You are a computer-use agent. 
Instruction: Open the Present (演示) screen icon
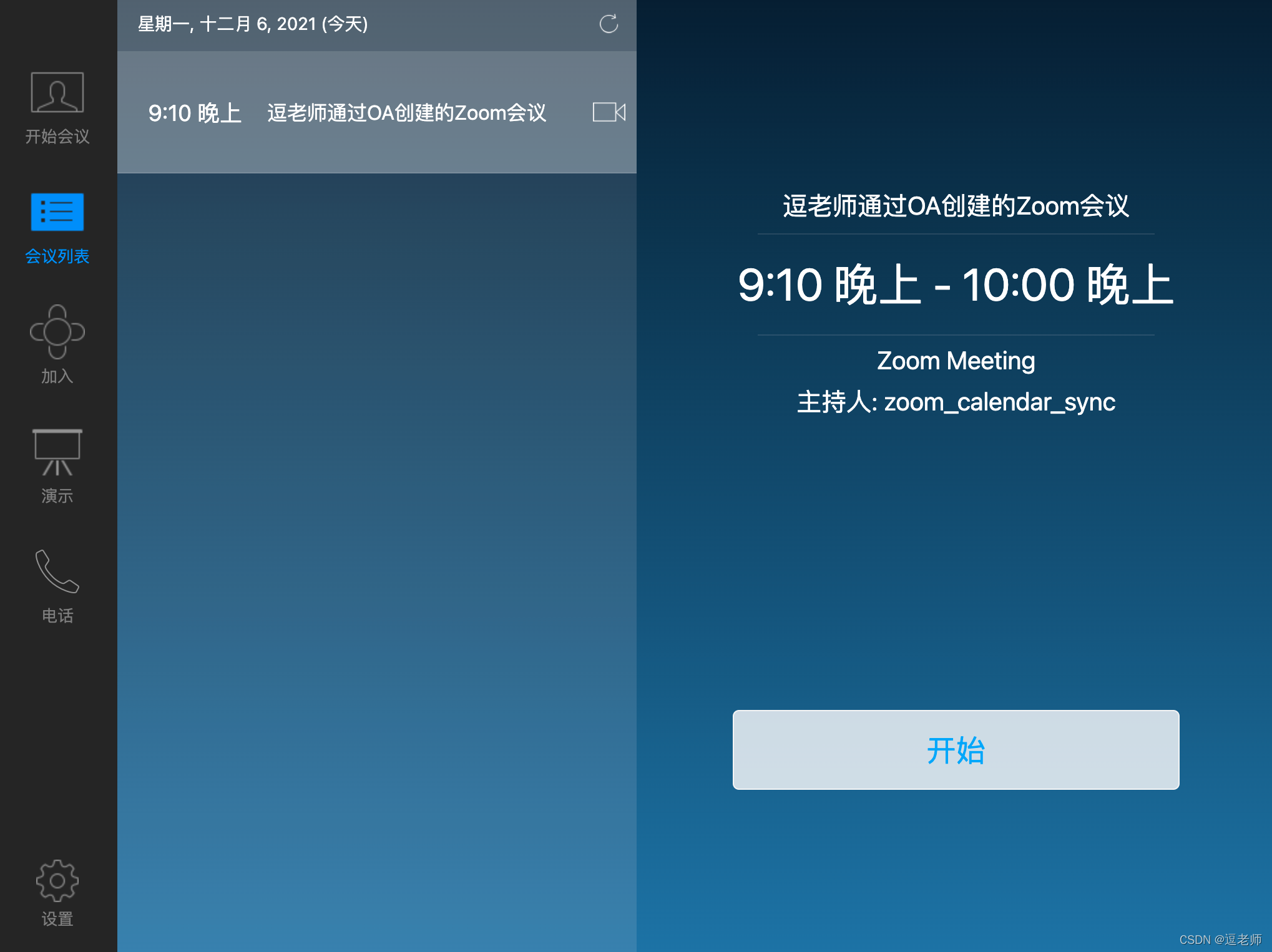click(57, 452)
